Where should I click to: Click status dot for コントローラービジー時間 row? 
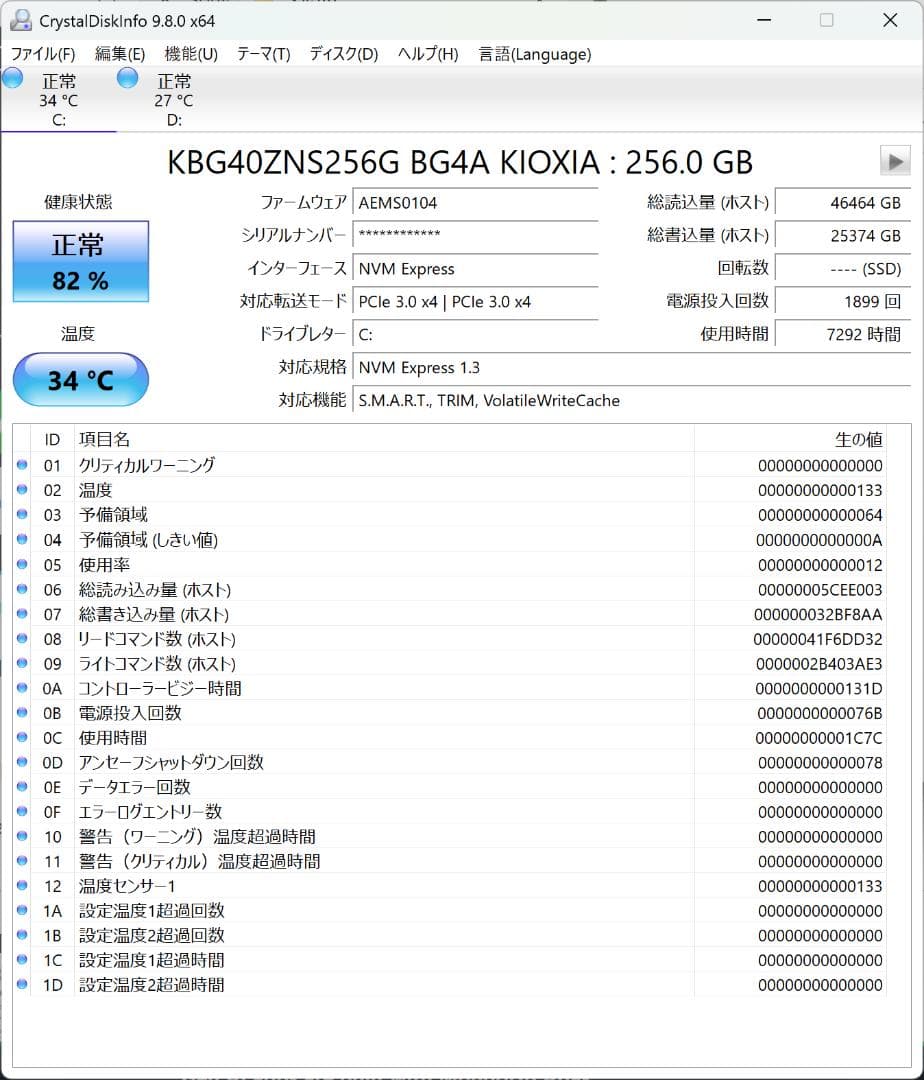(22, 688)
